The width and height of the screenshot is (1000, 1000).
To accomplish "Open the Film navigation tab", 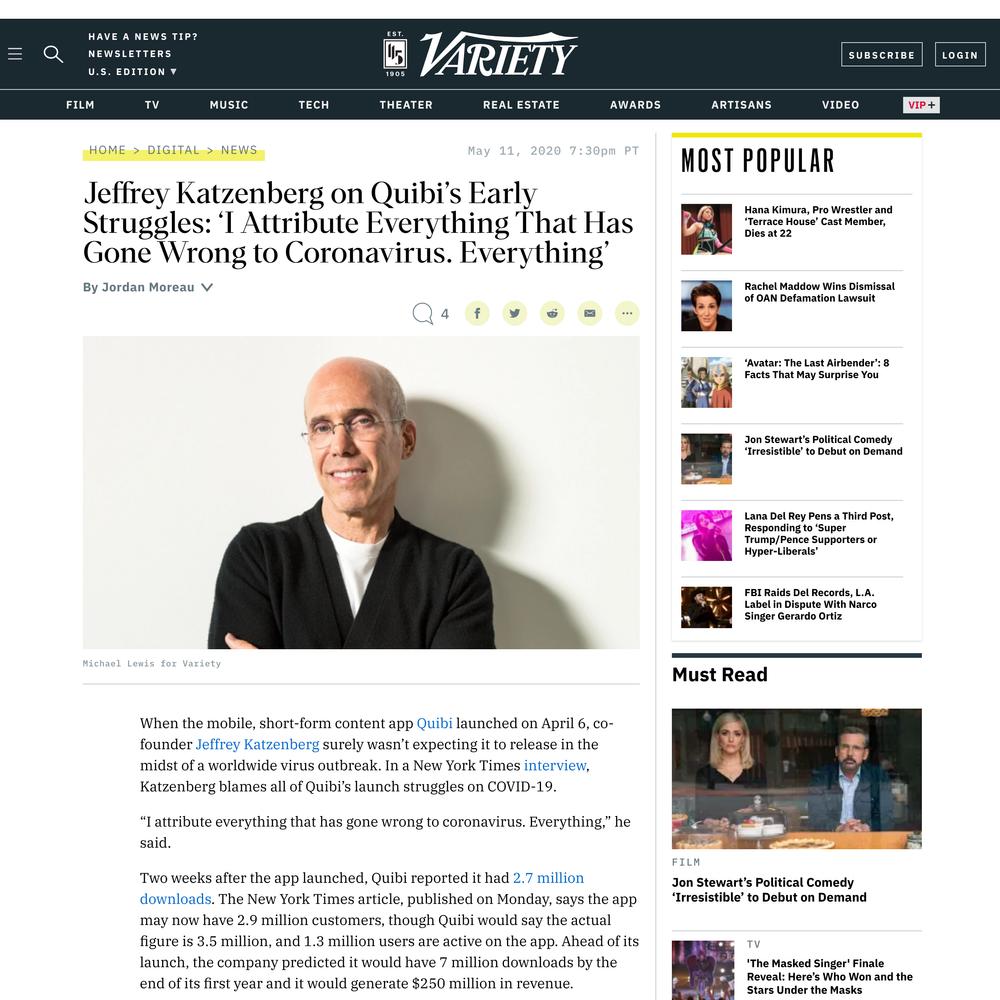I will (x=80, y=105).
